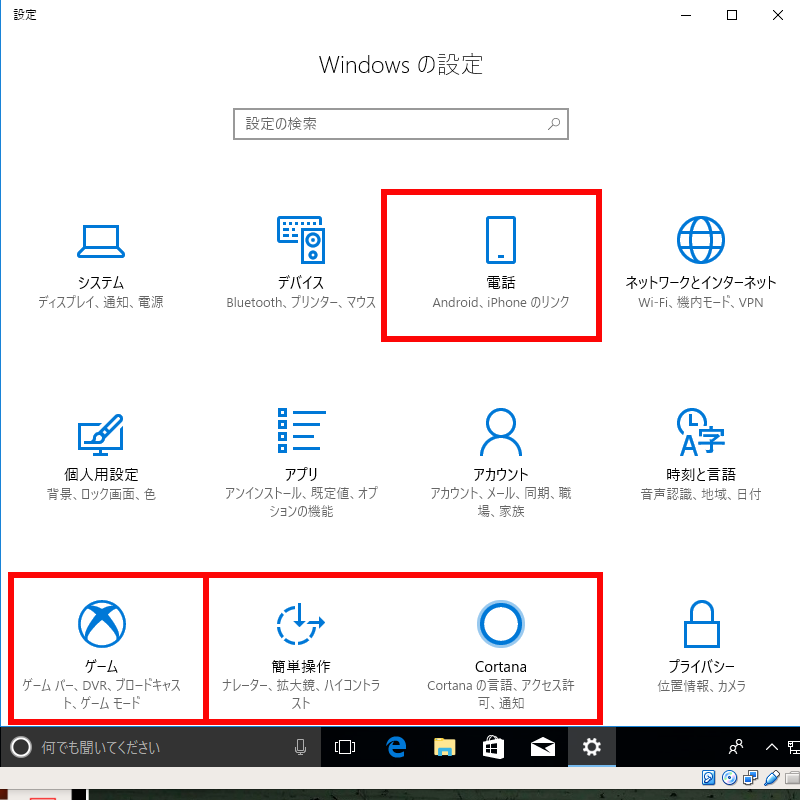800x800 pixels.
Task: Select the 電話 phone icon
Action: point(500,240)
